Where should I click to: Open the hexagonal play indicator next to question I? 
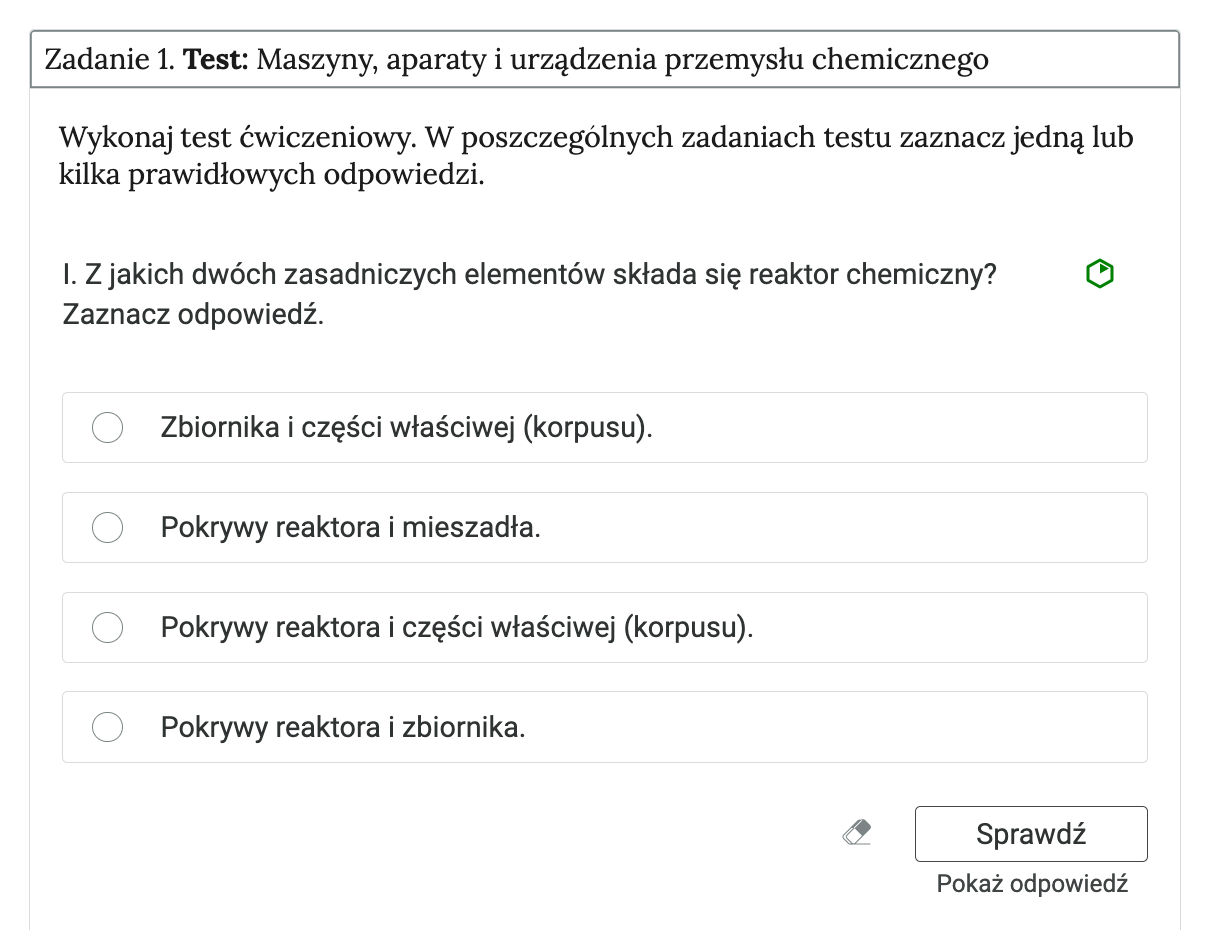coord(1099,273)
